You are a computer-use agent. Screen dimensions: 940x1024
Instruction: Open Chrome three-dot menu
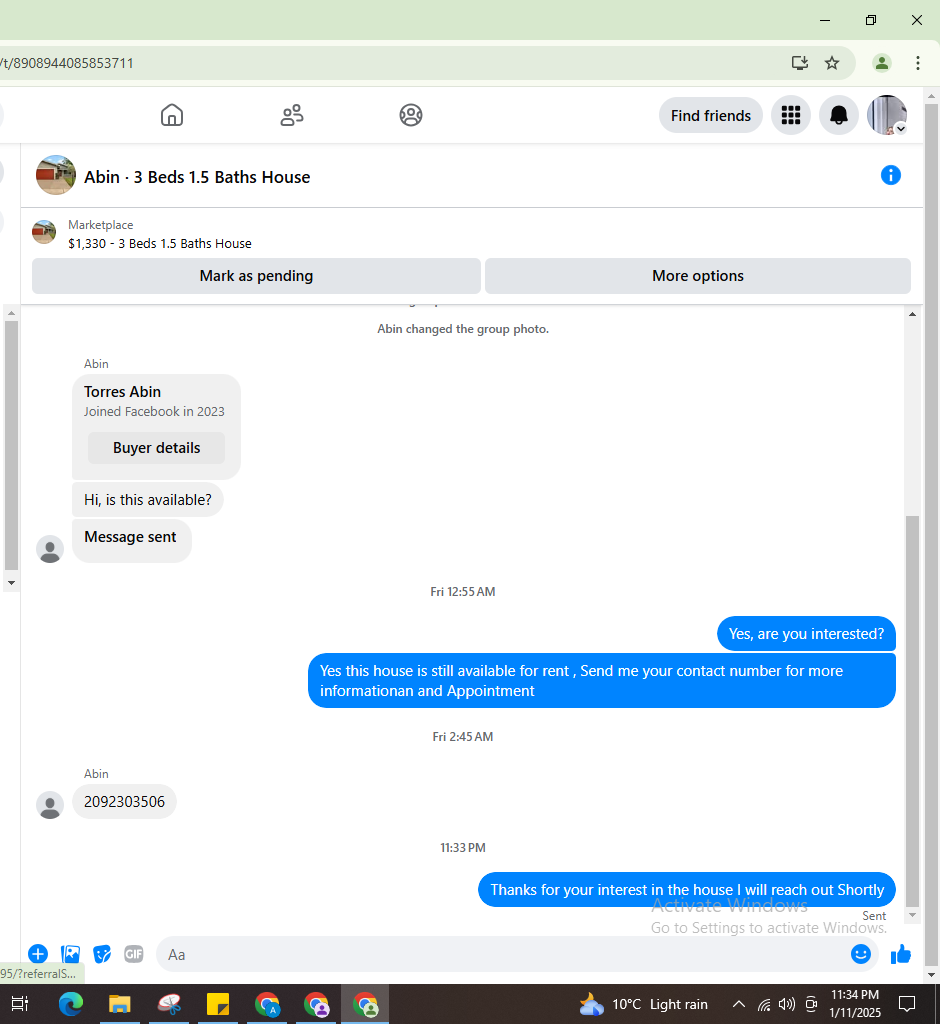[x=917, y=63]
